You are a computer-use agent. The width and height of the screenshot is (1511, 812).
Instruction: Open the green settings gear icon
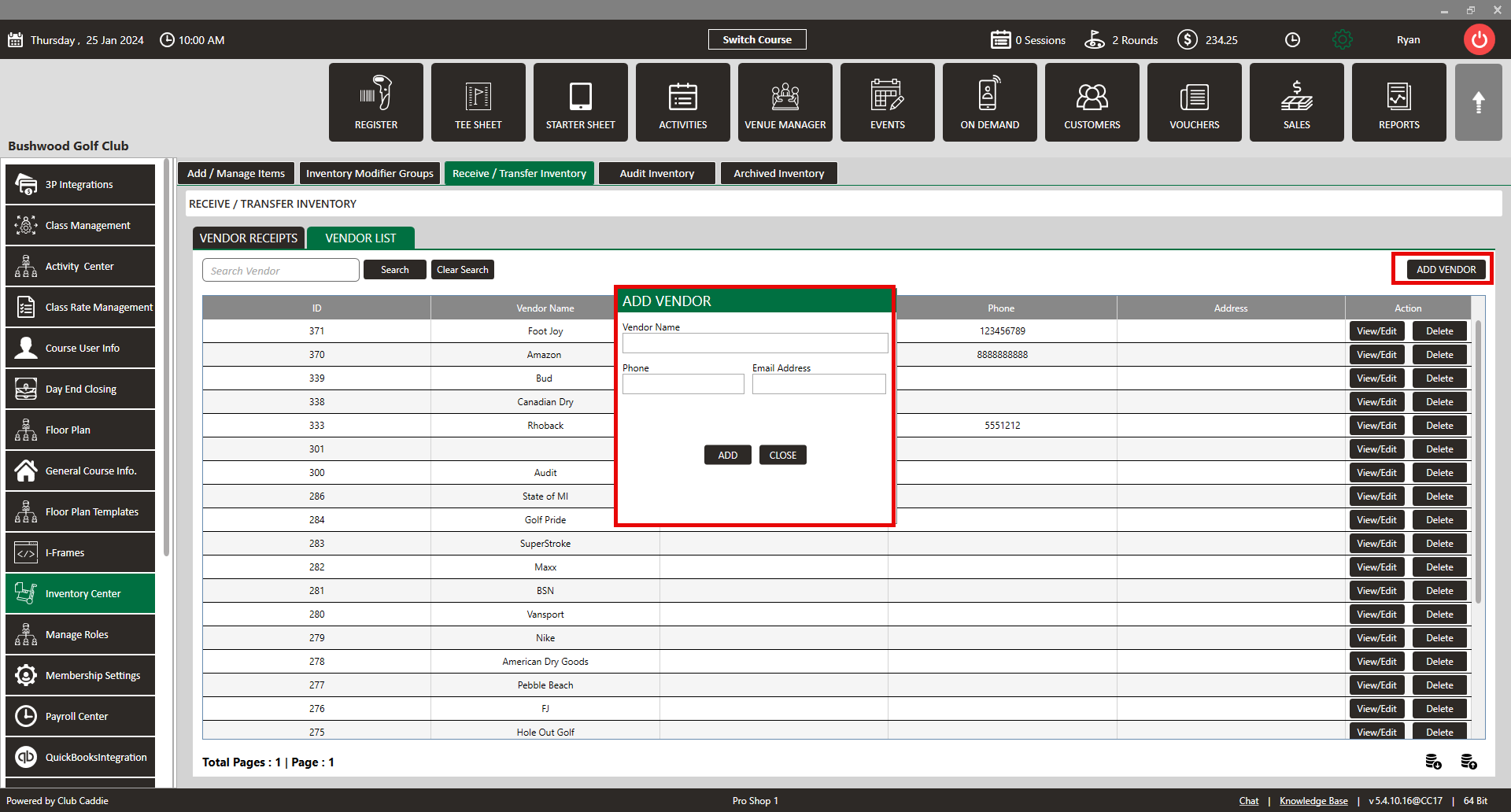coord(1343,39)
